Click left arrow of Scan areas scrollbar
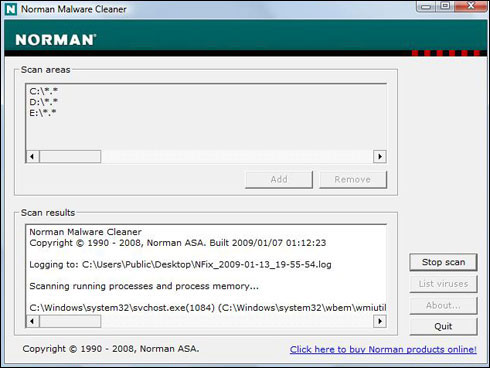This screenshot has width=490, height=368. tap(32, 156)
